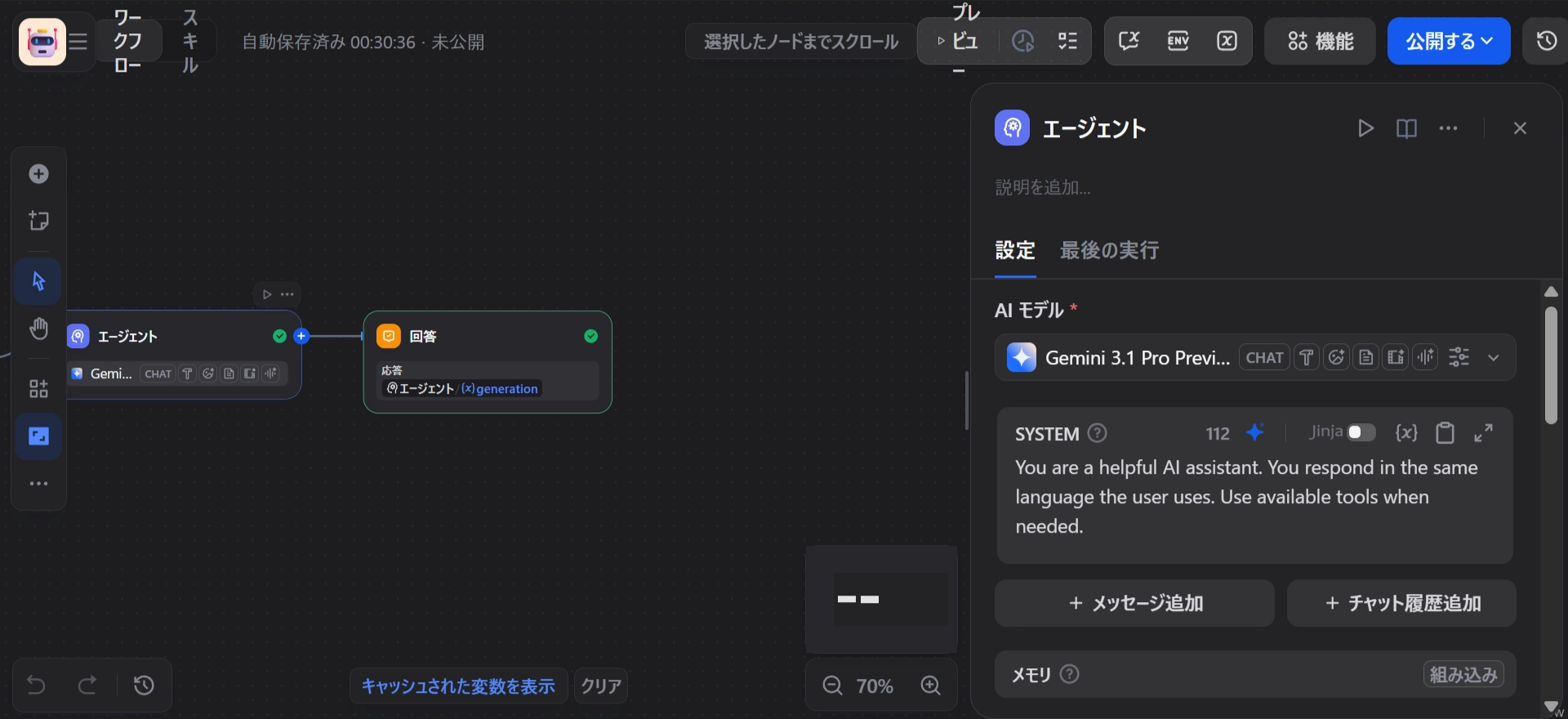The width and height of the screenshot is (1568, 719).
Task: Click the undo arrow
Action: tap(36, 685)
